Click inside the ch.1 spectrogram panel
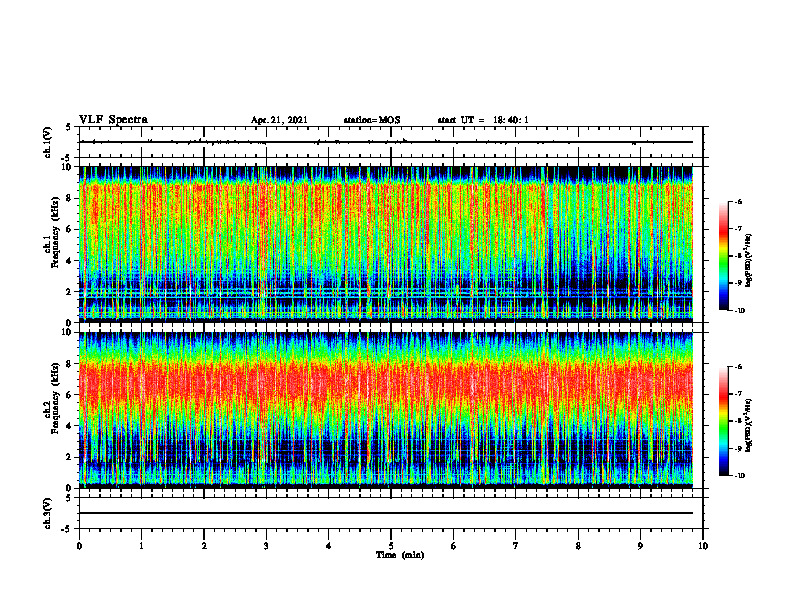This screenshot has width=792, height=612. [386, 244]
